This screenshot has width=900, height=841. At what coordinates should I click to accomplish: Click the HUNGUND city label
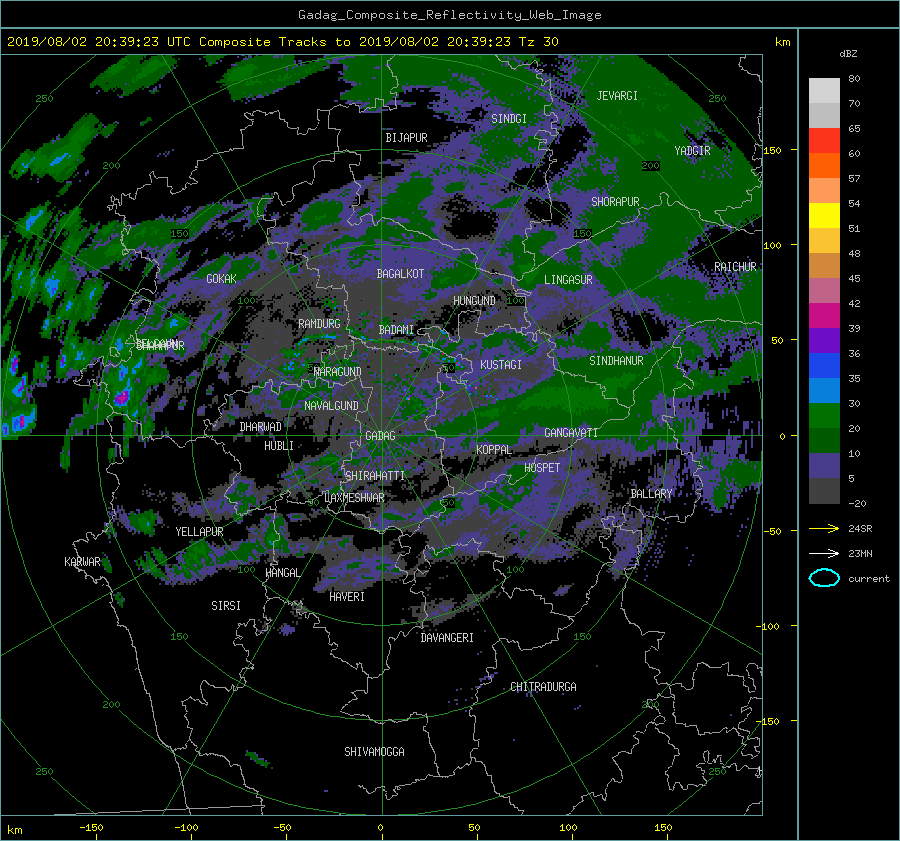point(474,301)
